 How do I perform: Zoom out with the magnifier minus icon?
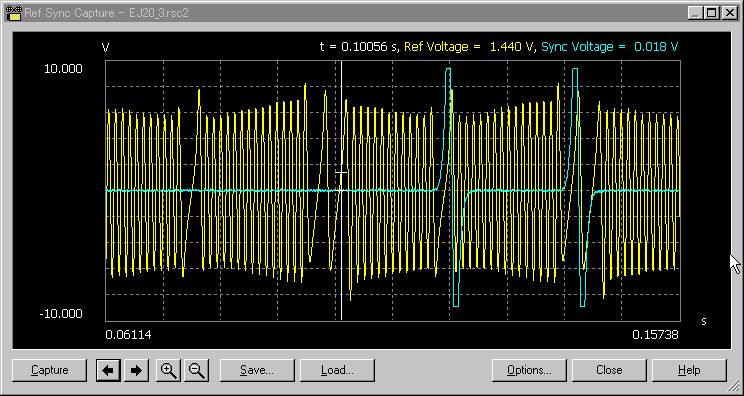[x=196, y=370]
